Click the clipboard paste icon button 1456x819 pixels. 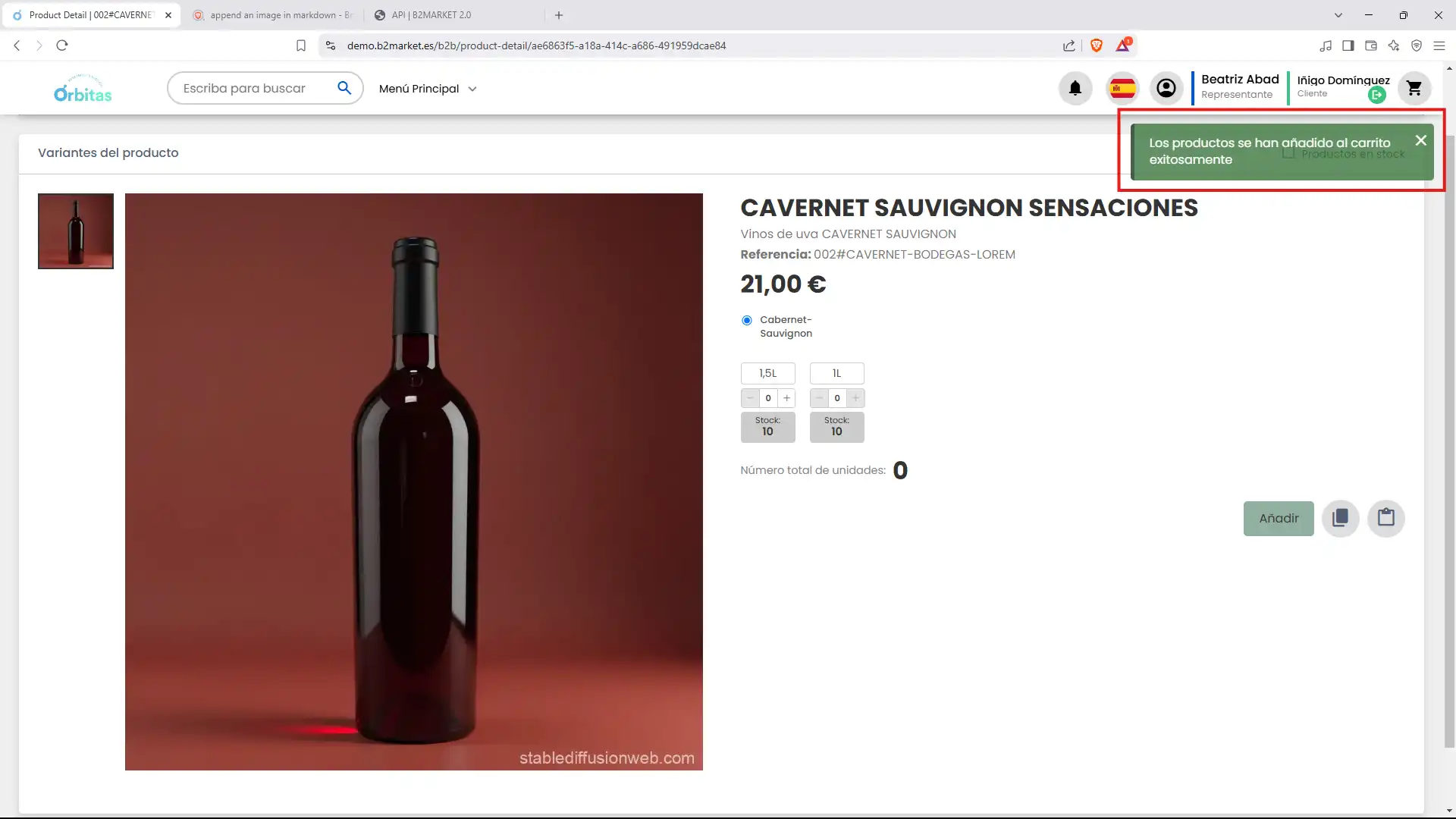coord(1385,518)
